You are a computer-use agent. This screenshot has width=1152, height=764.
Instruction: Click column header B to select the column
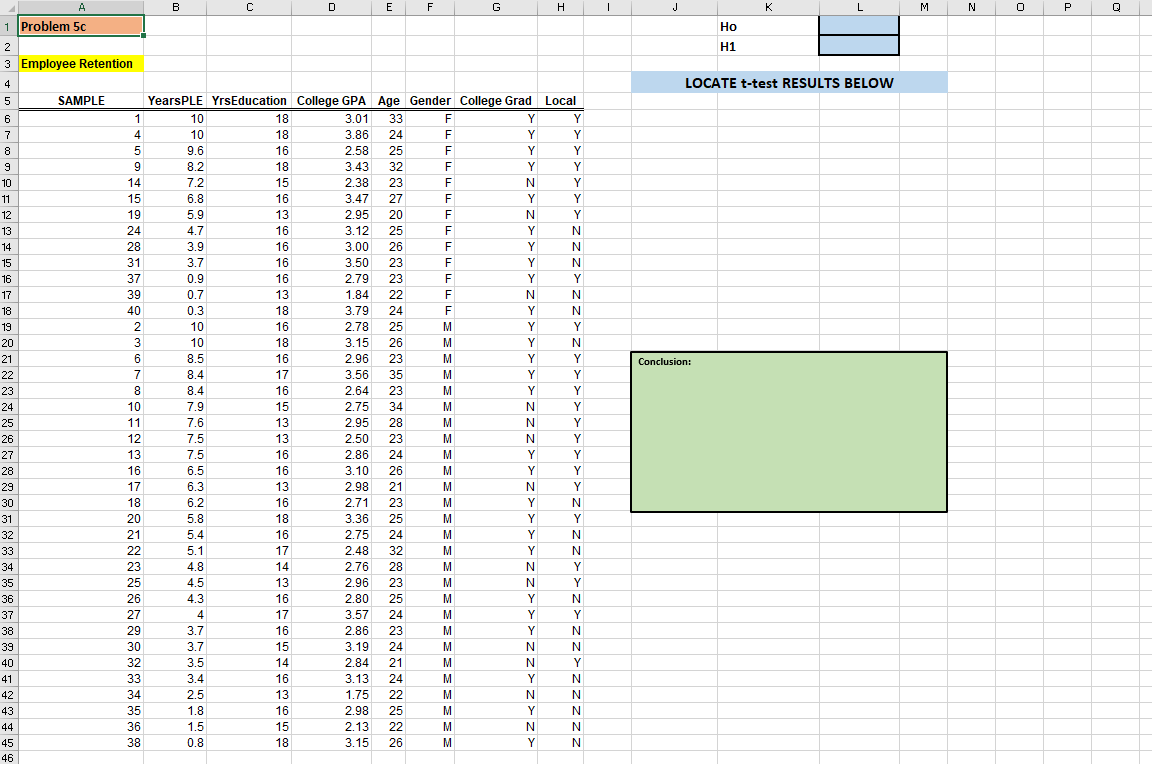[x=176, y=8]
